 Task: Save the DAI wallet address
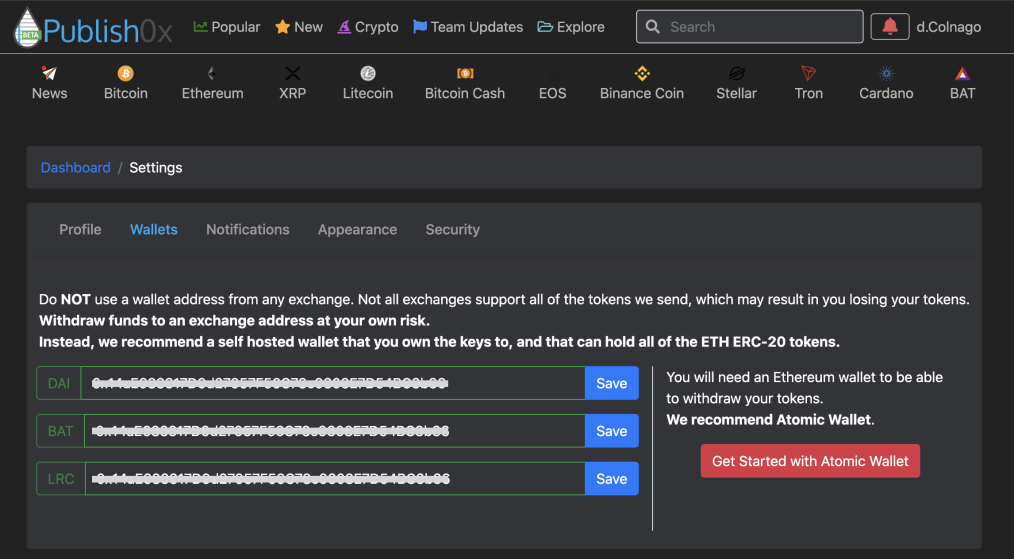click(612, 383)
